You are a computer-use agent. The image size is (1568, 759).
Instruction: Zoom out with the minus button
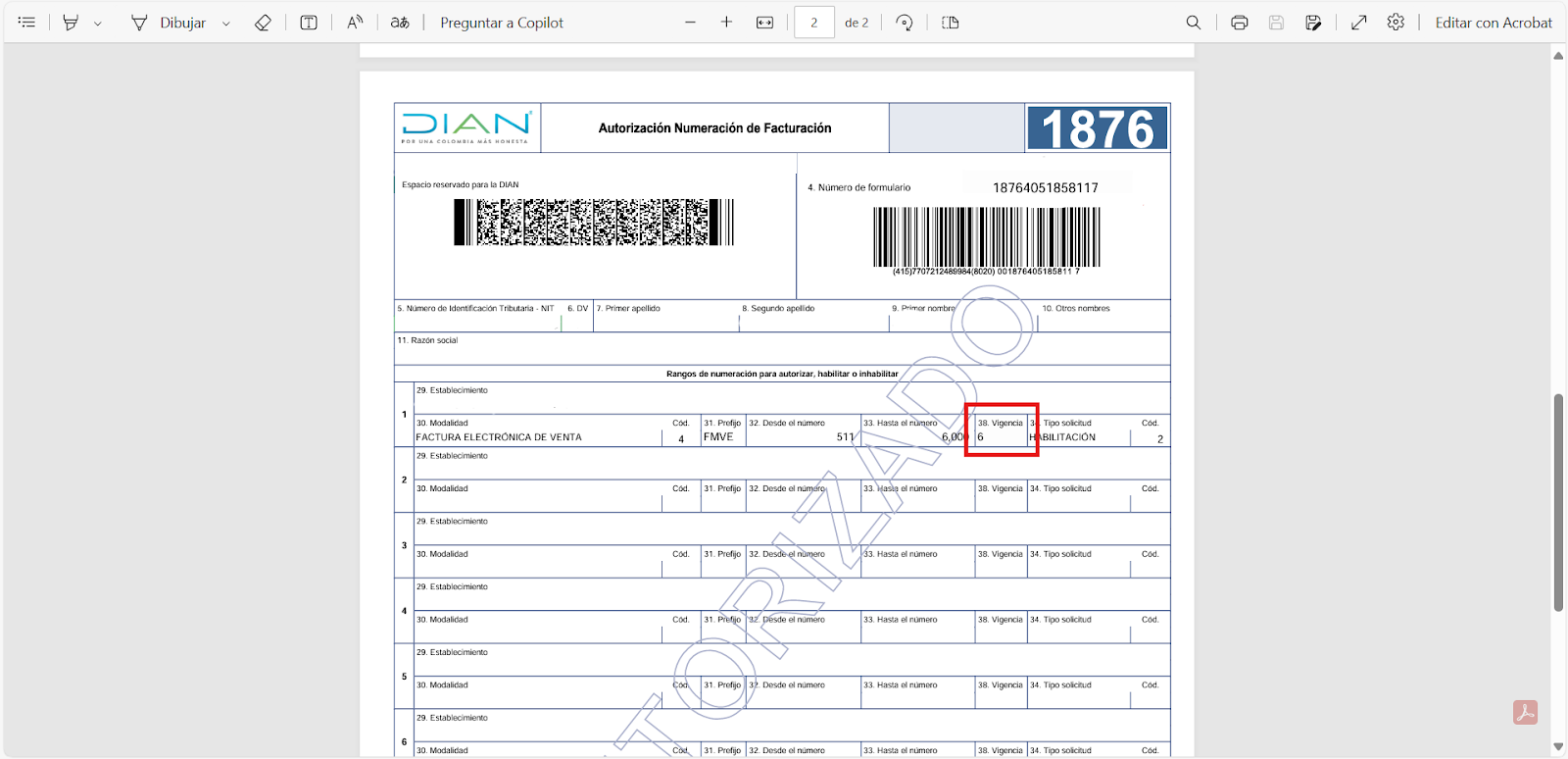coord(690,23)
